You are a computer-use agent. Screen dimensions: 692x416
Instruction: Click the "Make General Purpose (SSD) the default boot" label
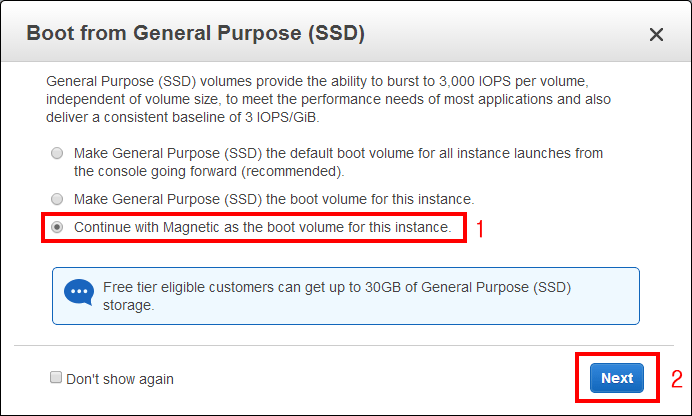[x=339, y=154]
